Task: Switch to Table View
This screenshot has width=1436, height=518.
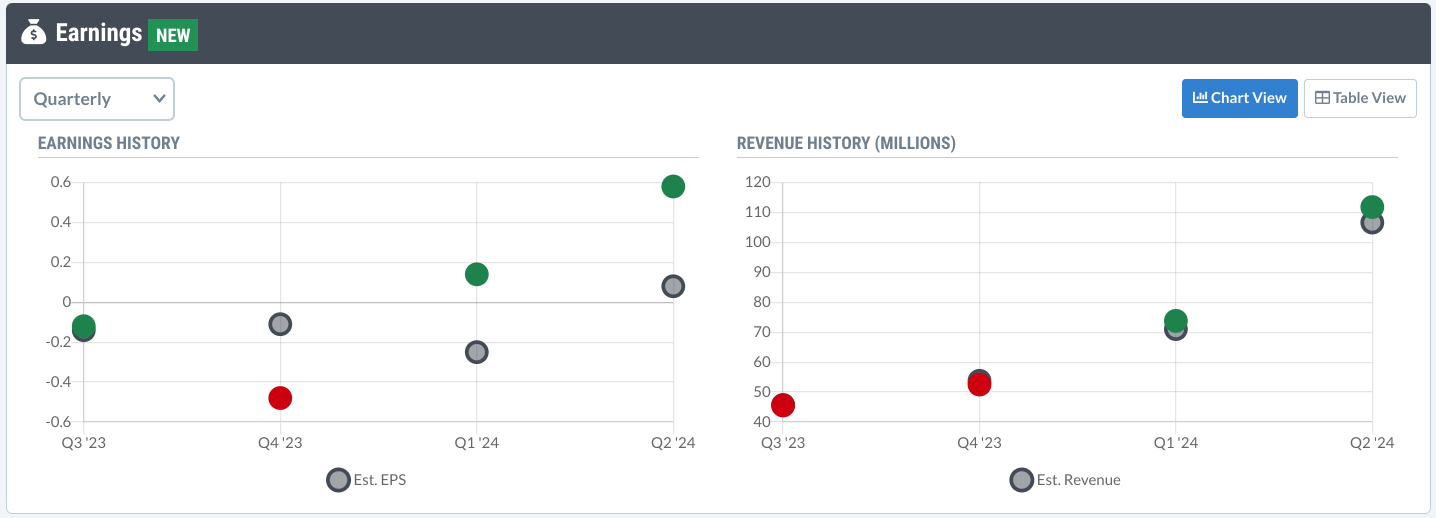Action: point(1360,98)
